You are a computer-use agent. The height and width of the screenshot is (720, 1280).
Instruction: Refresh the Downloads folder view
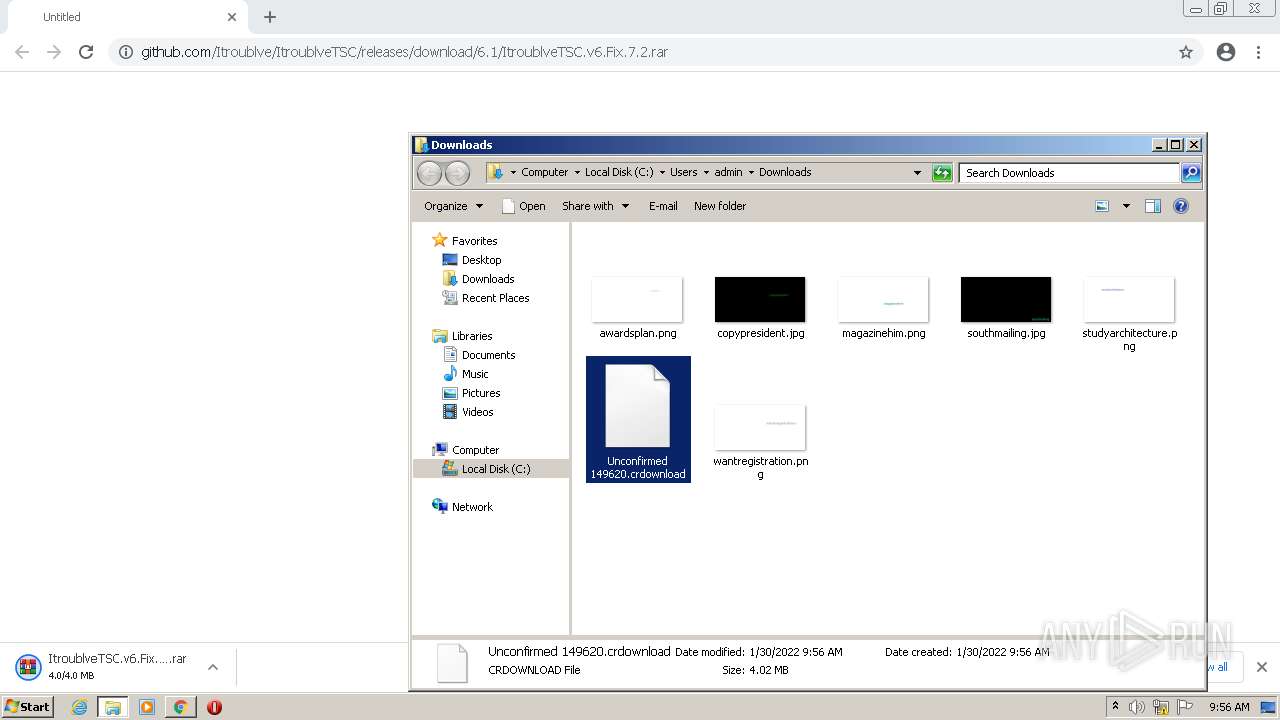coord(942,173)
